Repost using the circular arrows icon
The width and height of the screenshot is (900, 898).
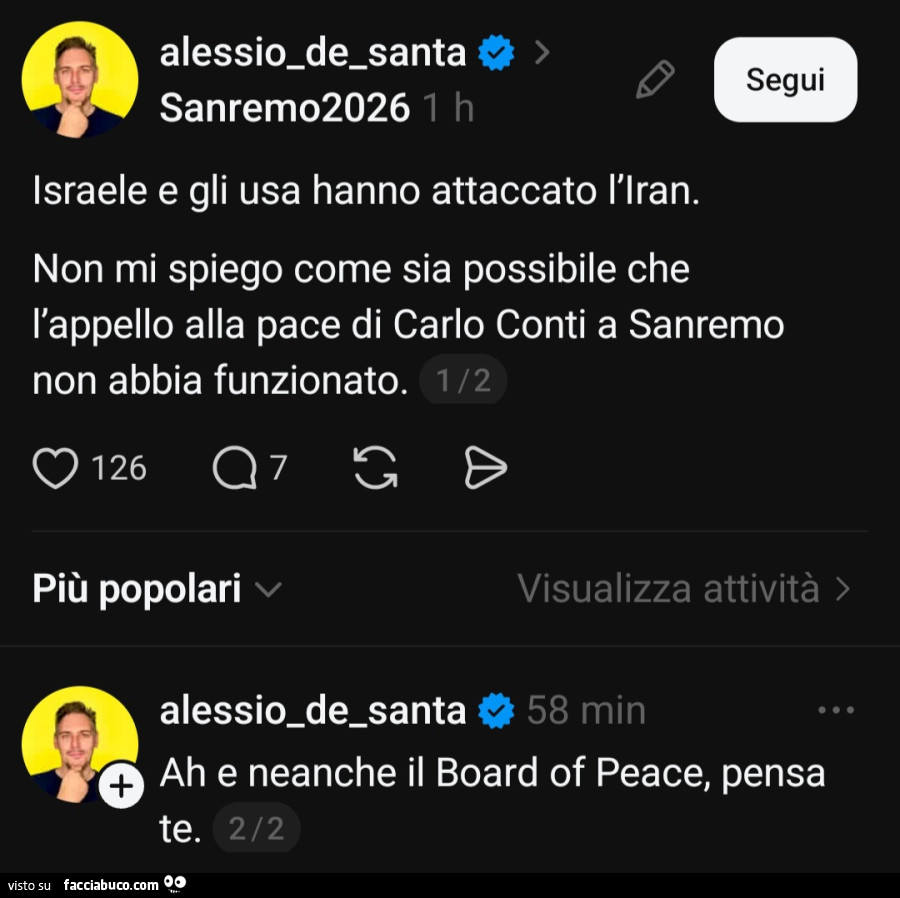pos(375,468)
